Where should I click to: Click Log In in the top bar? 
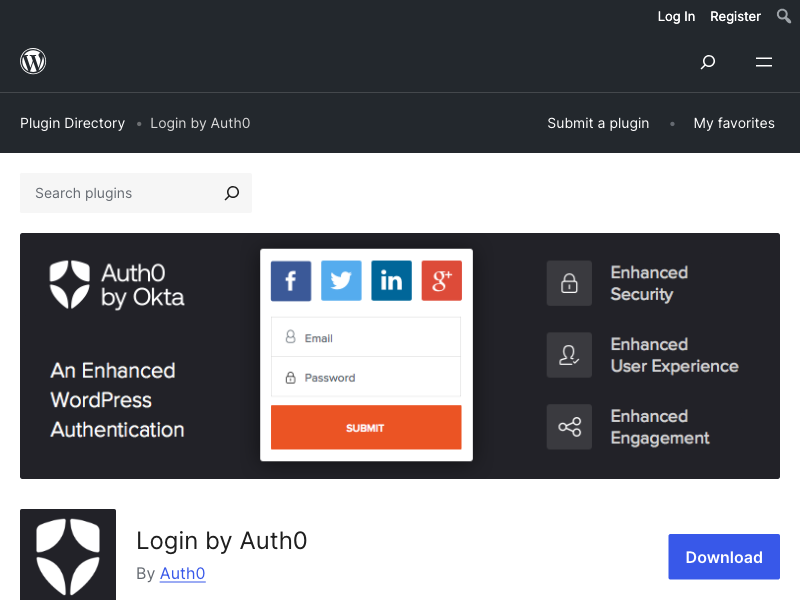click(677, 16)
